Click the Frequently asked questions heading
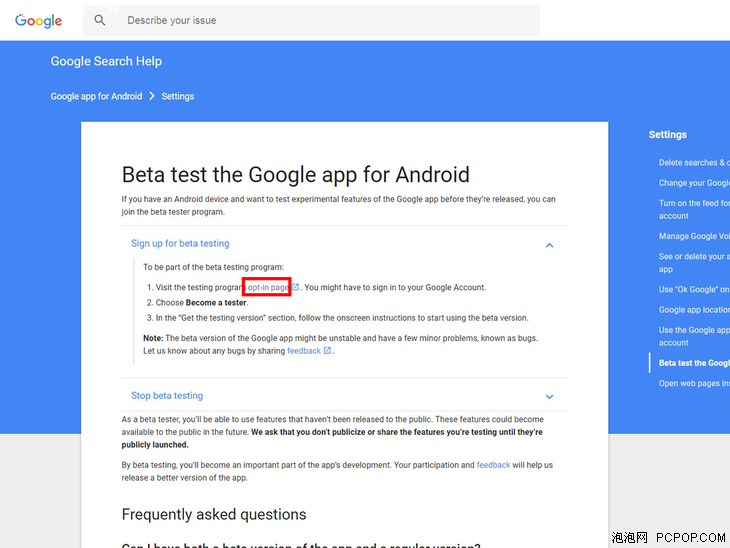Image resolution: width=730 pixels, height=548 pixels. (214, 514)
